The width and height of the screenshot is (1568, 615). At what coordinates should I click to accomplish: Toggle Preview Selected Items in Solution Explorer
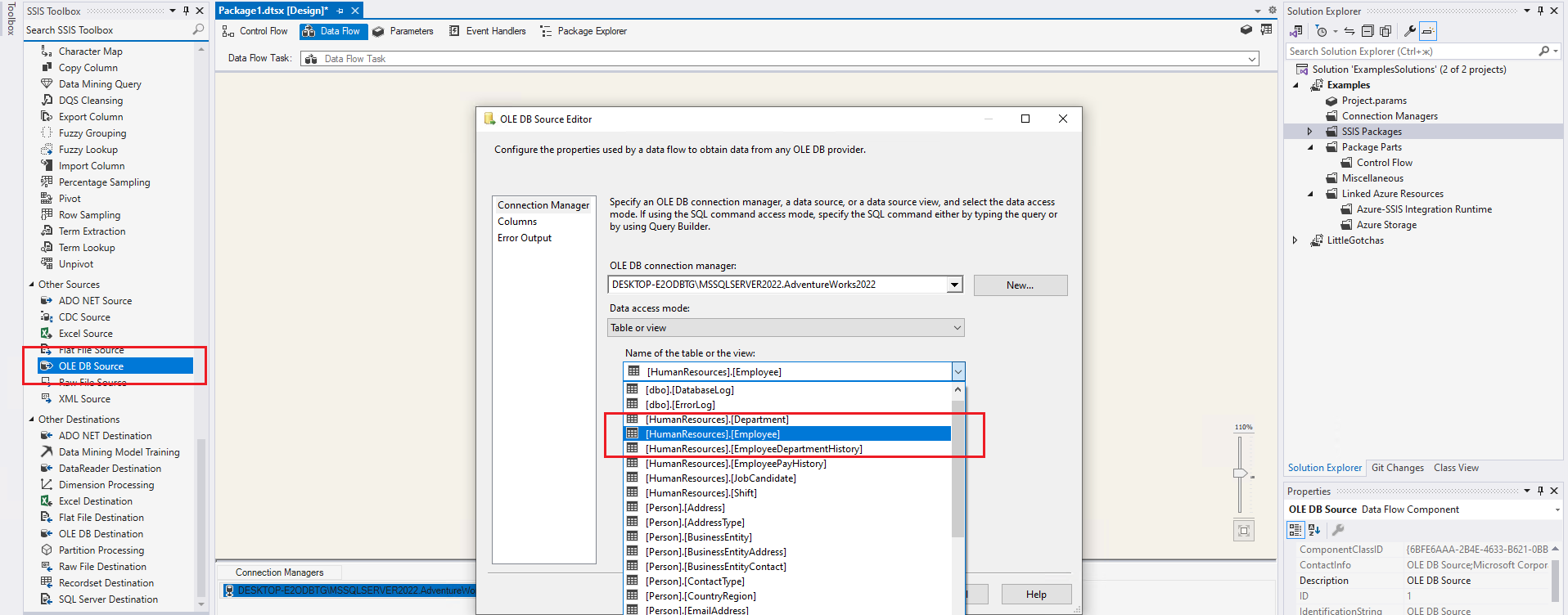point(1428,31)
